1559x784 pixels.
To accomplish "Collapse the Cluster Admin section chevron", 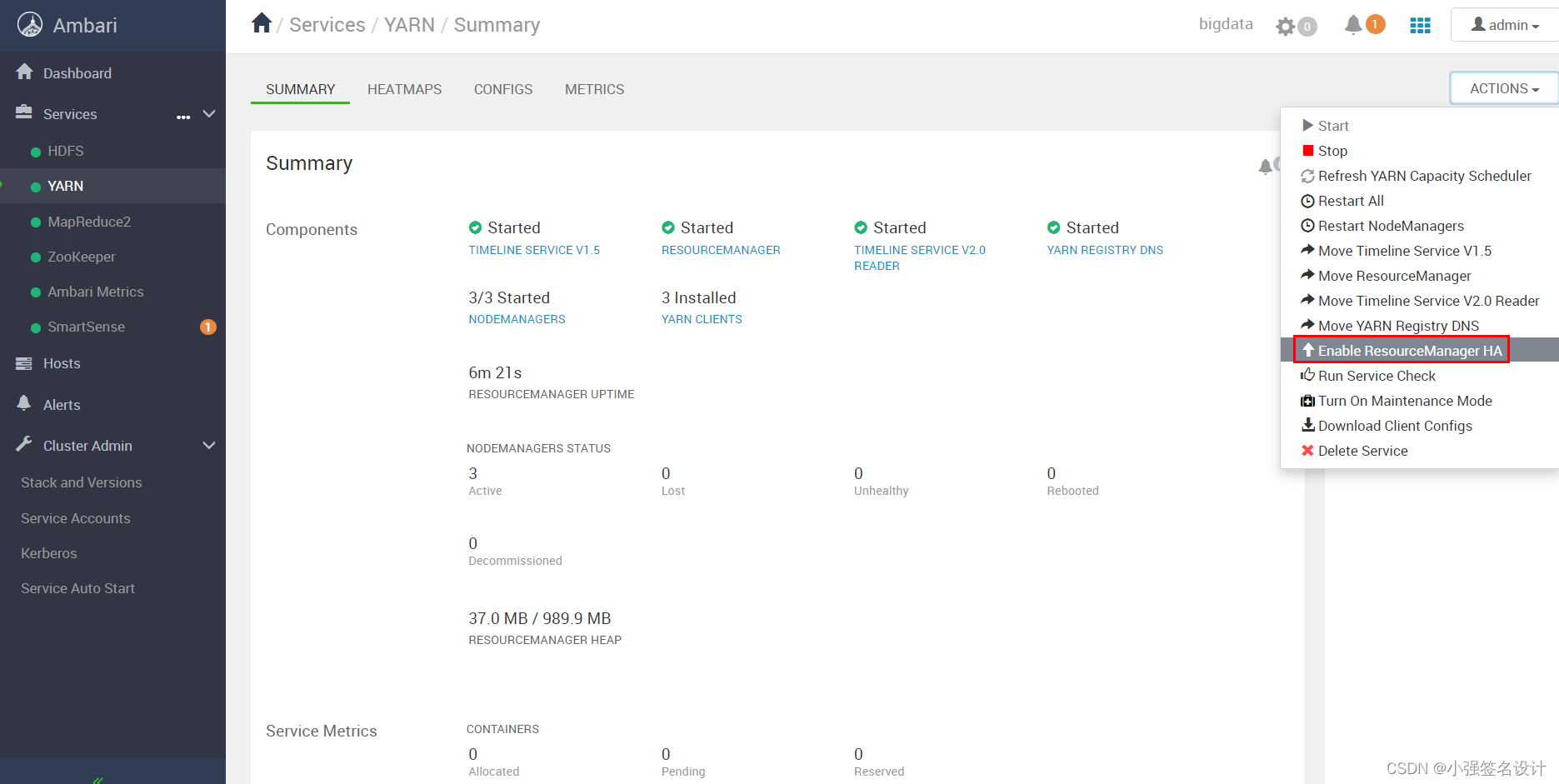I will click(209, 445).
